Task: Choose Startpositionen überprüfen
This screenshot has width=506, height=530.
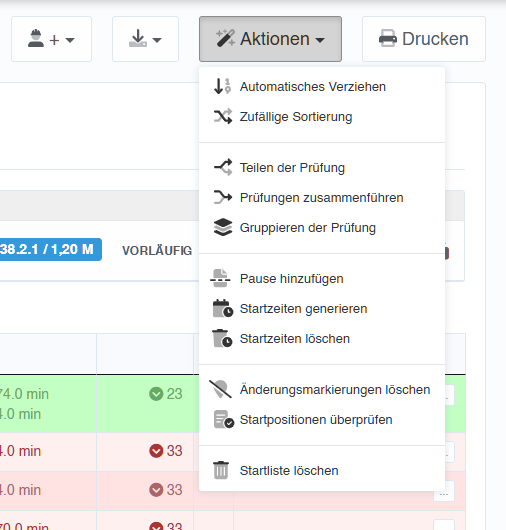Action: (322, 420)
